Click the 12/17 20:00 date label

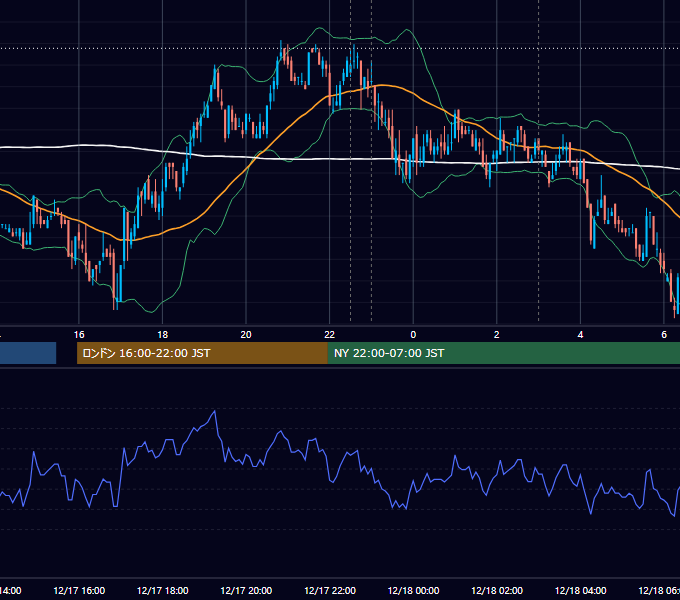(x=246, y=590)
